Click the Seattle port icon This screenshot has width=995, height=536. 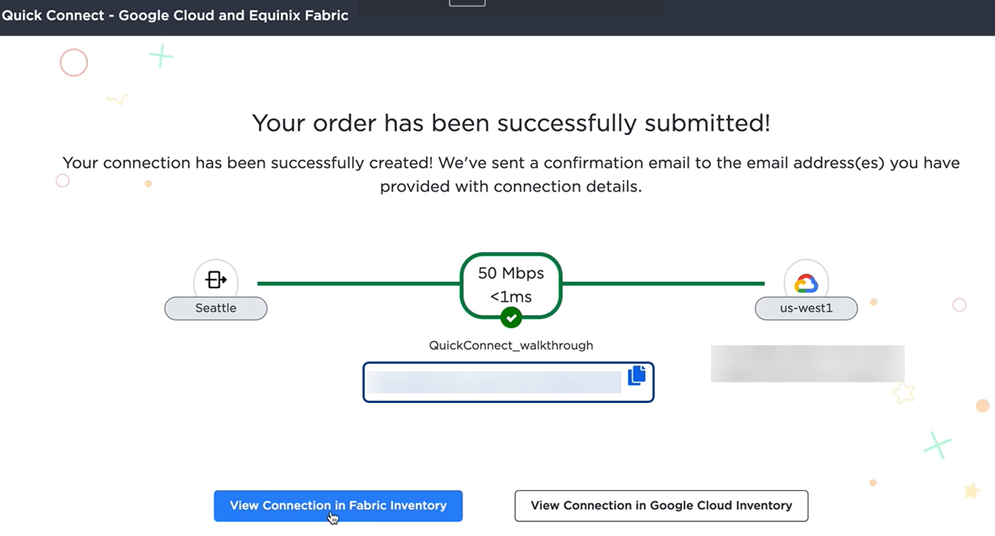[216, 279]
